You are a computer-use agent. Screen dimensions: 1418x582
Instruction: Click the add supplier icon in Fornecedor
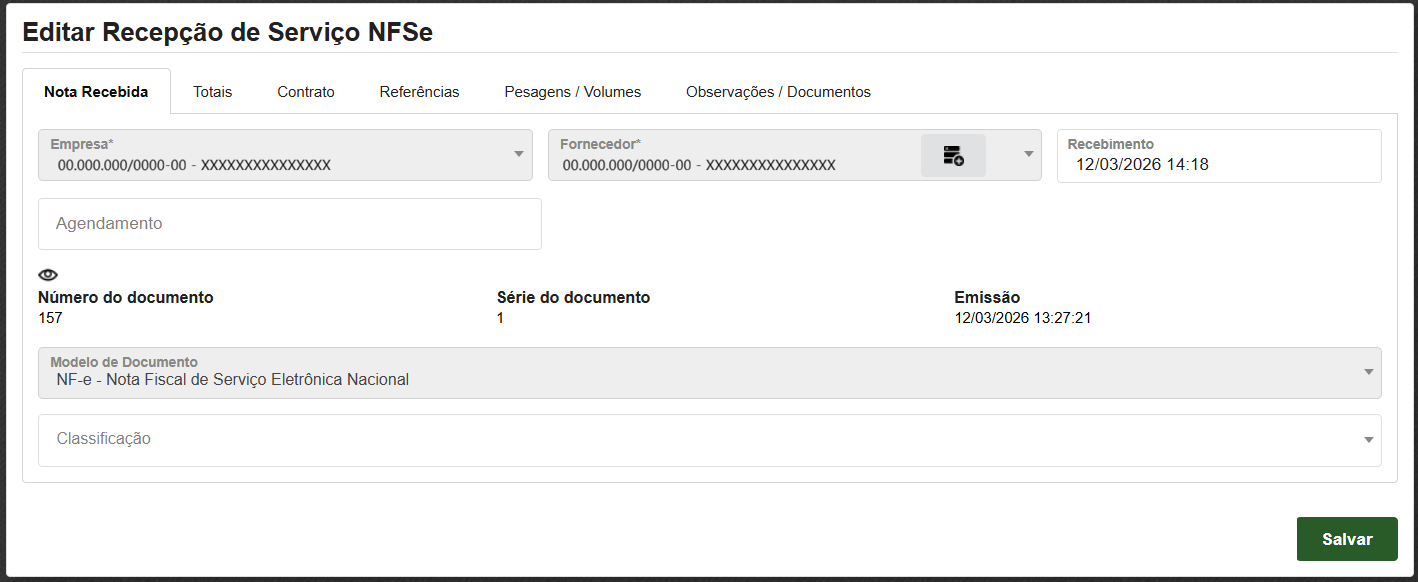(953, 156)
